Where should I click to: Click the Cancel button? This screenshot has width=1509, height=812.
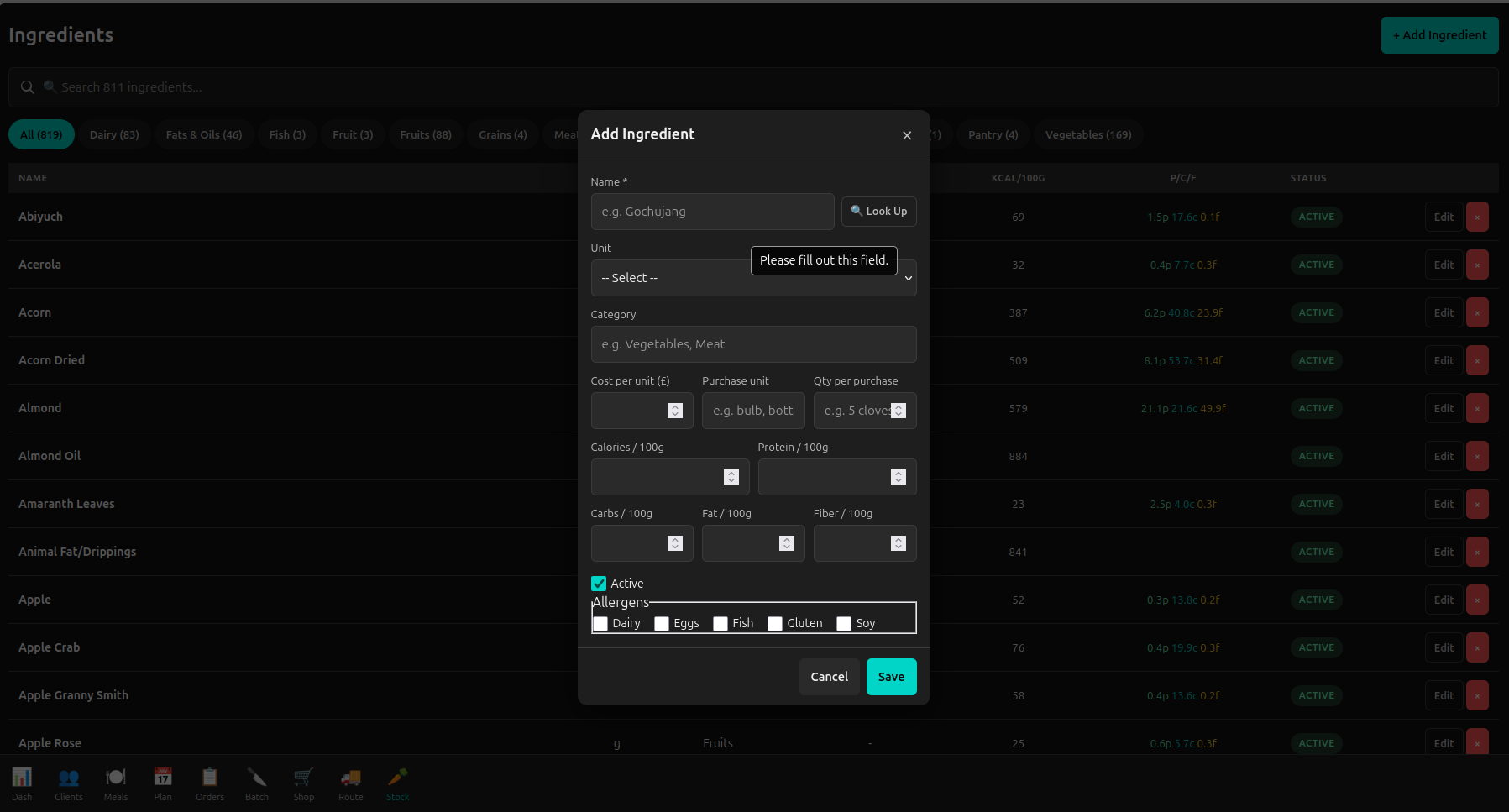tap(829, 677)
